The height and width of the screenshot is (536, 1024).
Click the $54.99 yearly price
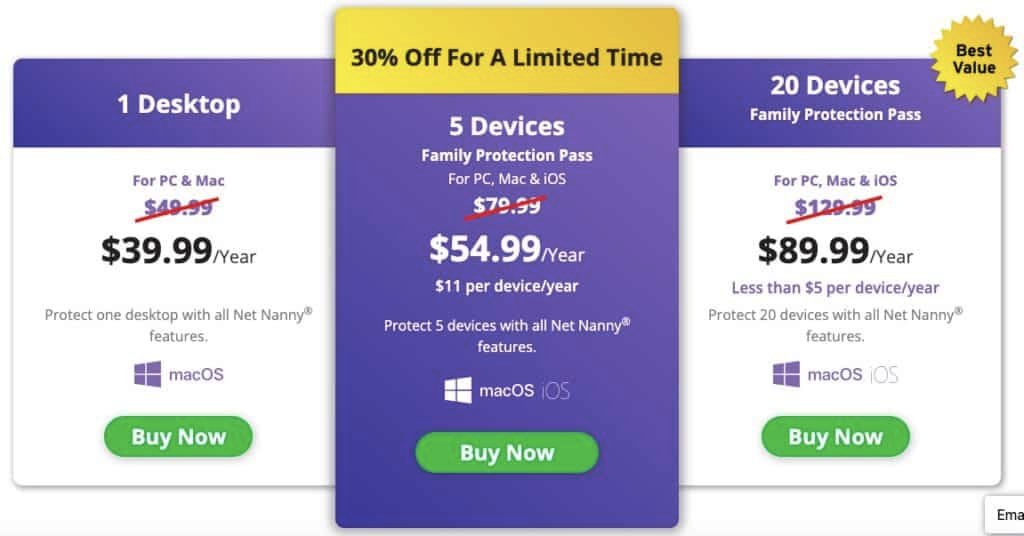[x=507, y=248]
